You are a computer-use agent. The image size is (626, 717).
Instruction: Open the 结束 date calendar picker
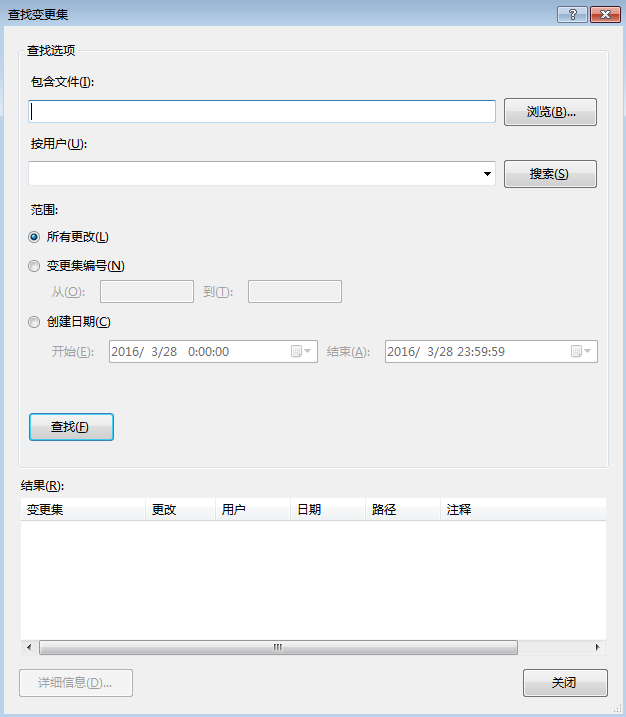(x=582, y=352)
